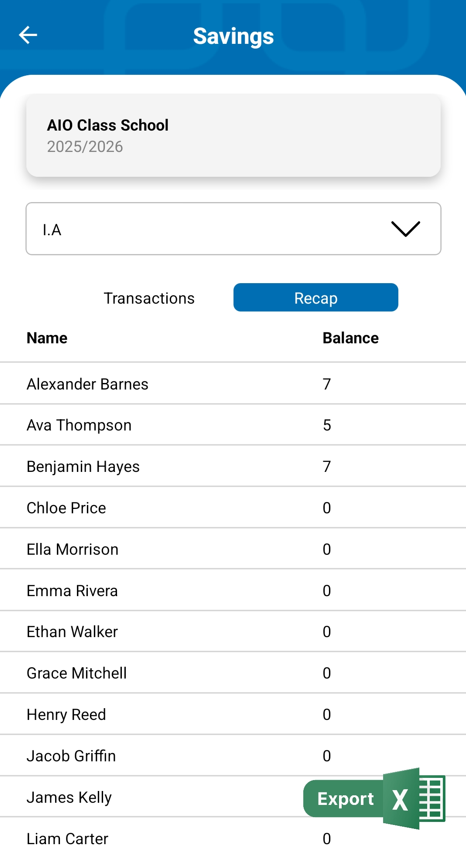Click the Excel spreadsheet icon
The width and height of the screenshot is (466, 855).
click(x=415, y=798)
